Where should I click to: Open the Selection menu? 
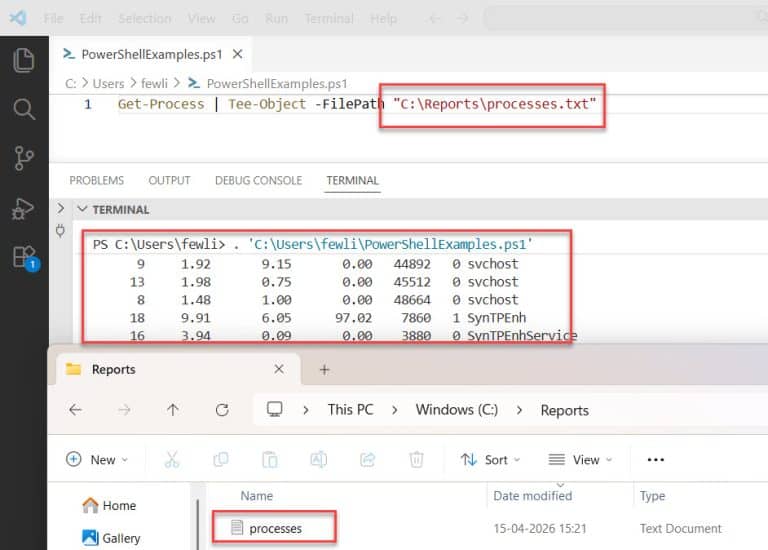point(145,19)
